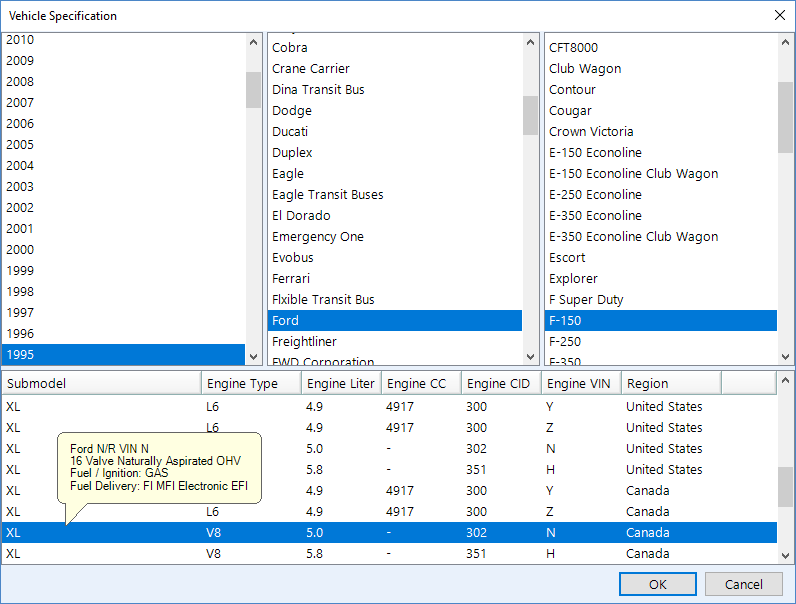Select XL V8 5.8 VIN H Canada row
Screen dimensions: 796x604
pyautogui.click(x=389, y=554)
